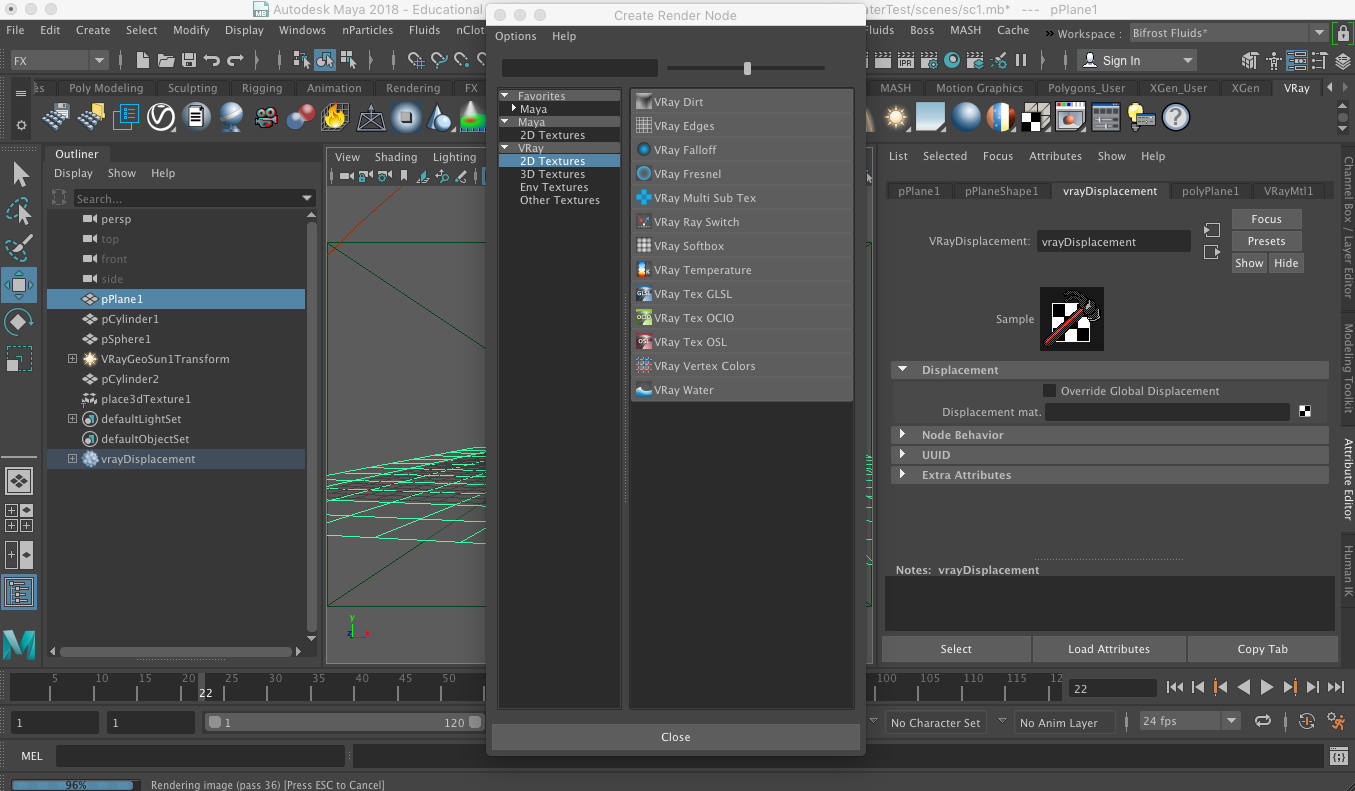Click the Presets button
Image resolution: width=1355 pixels, height=791 pixels.
click(x=1266, y=241)
